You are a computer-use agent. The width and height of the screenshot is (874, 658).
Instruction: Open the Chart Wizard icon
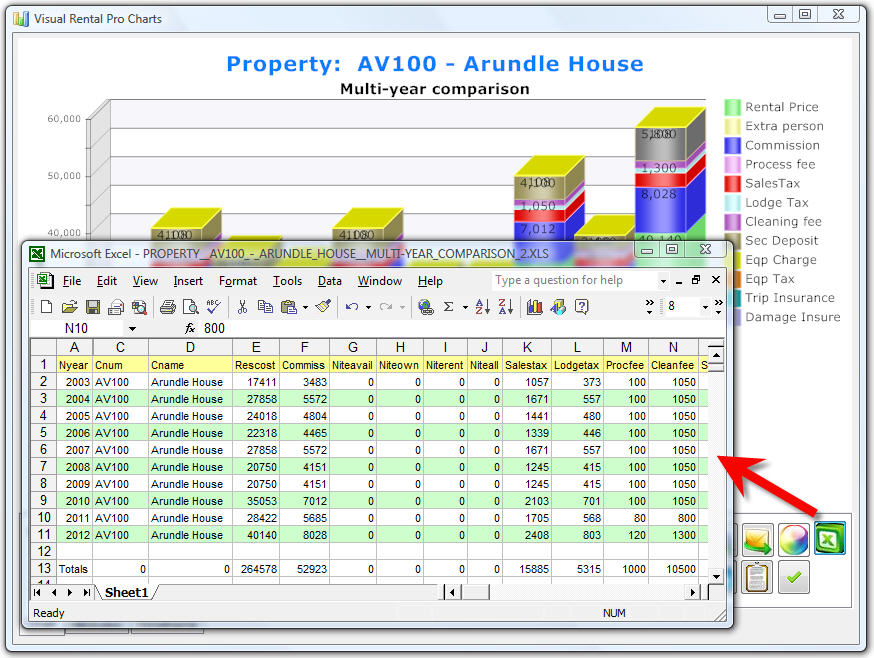(x=535, y=307)
